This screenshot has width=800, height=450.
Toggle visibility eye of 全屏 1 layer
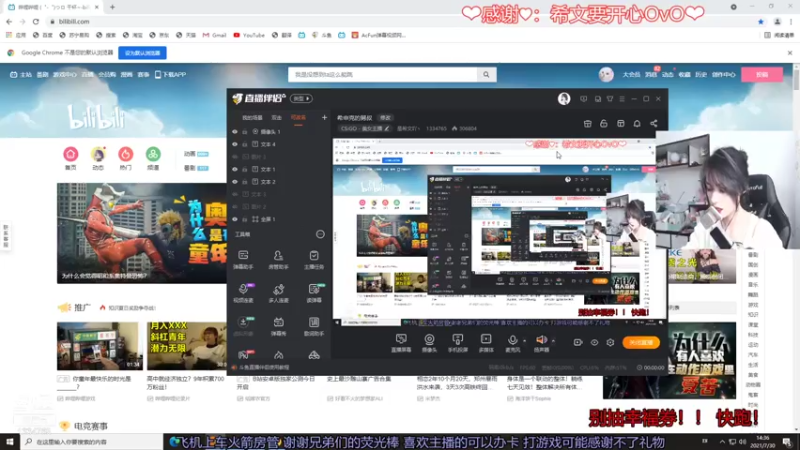235,219
